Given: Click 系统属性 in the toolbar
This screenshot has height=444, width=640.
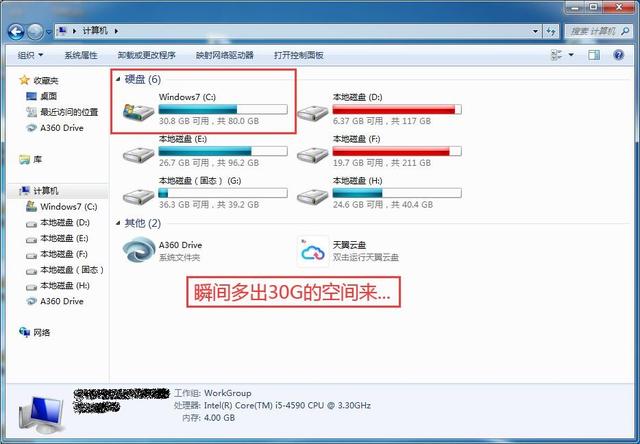Looking at the screenshot, I should coord(81,55).
